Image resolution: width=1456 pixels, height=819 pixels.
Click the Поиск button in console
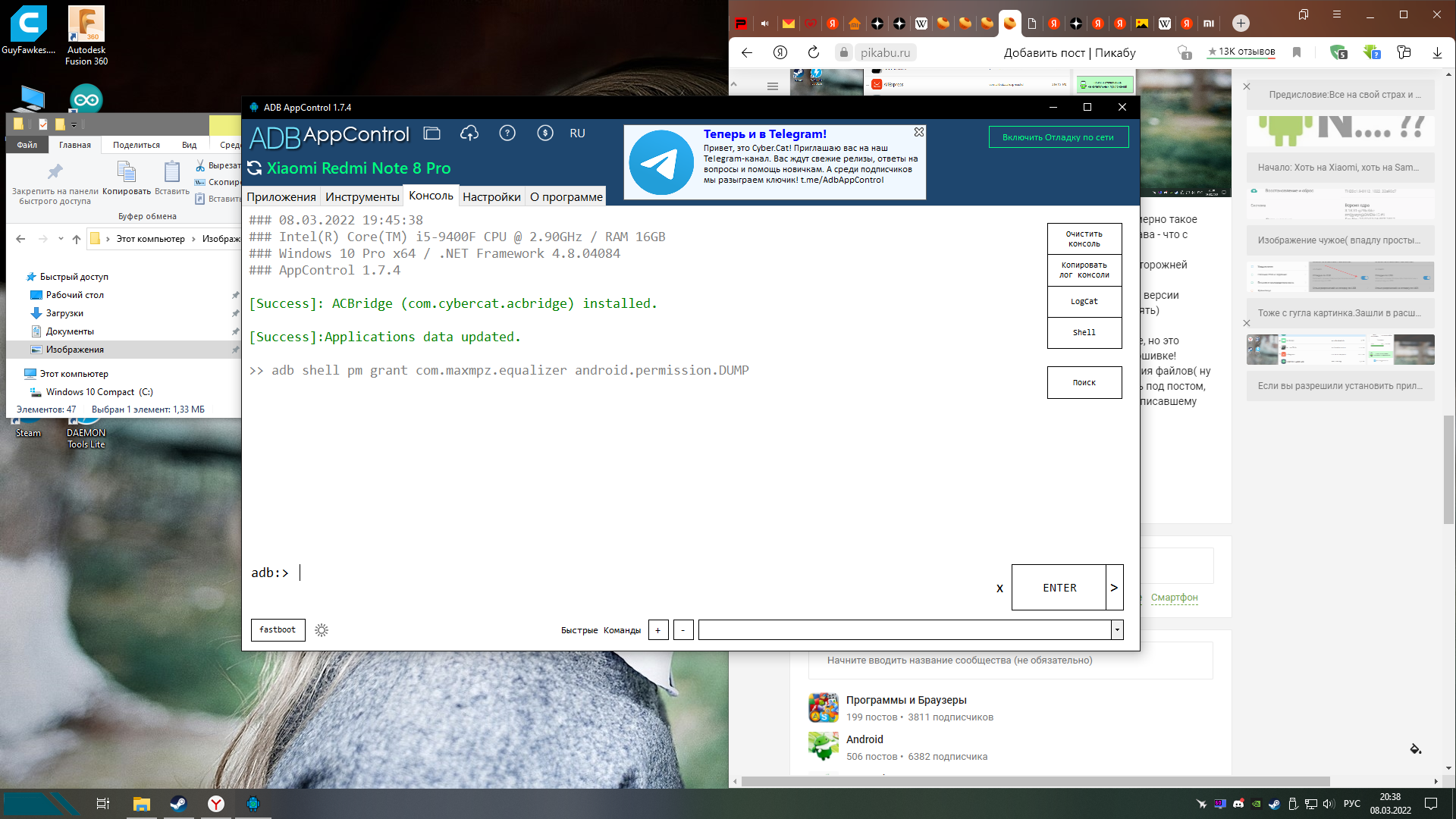(1084, 382)
